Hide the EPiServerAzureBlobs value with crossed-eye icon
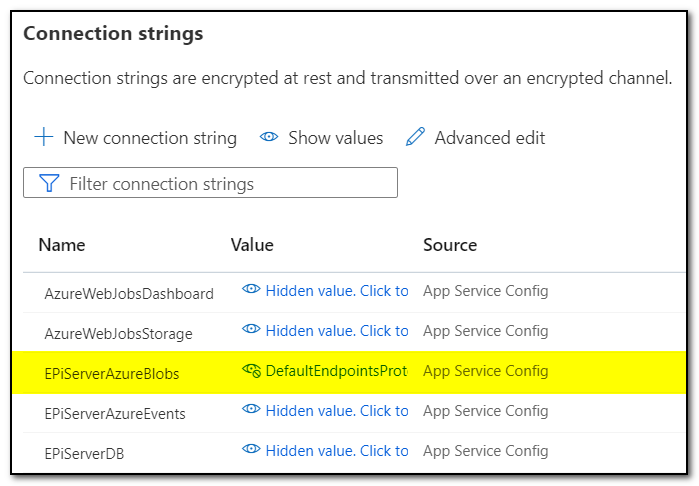This screenshot has height=486, width=699. (x=252, y=371)
